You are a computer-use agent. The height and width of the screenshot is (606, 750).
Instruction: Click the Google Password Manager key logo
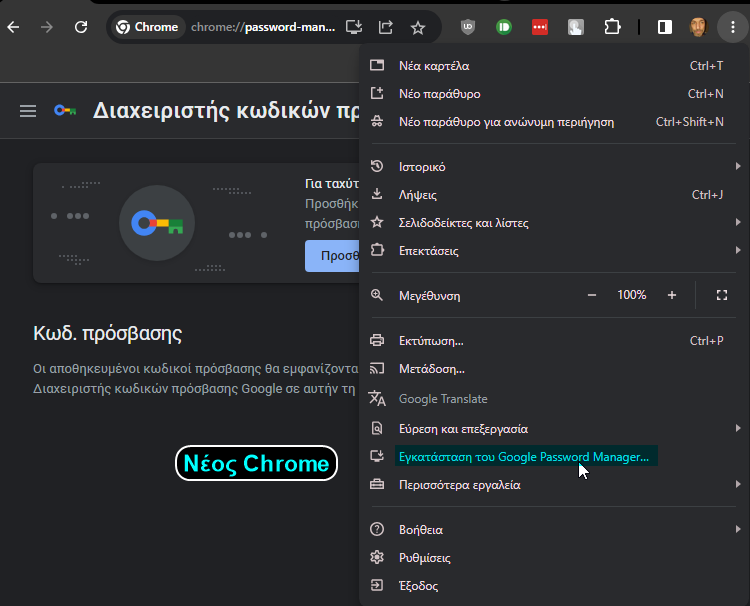point(65,111)
